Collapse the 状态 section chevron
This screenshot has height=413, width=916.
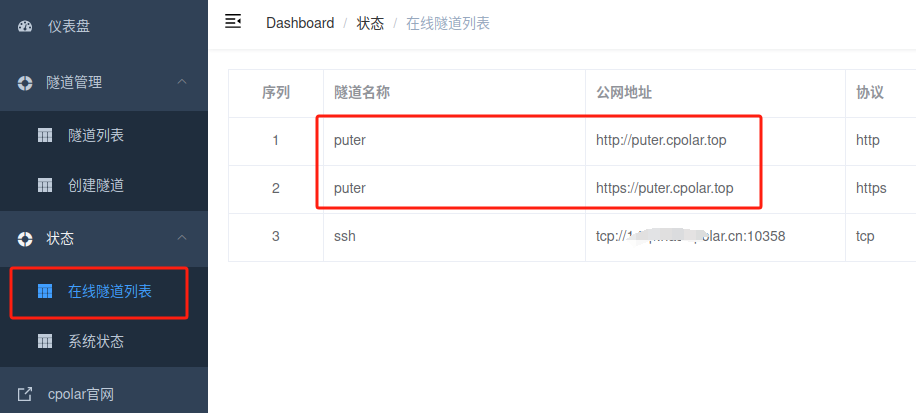coord(182,237)
